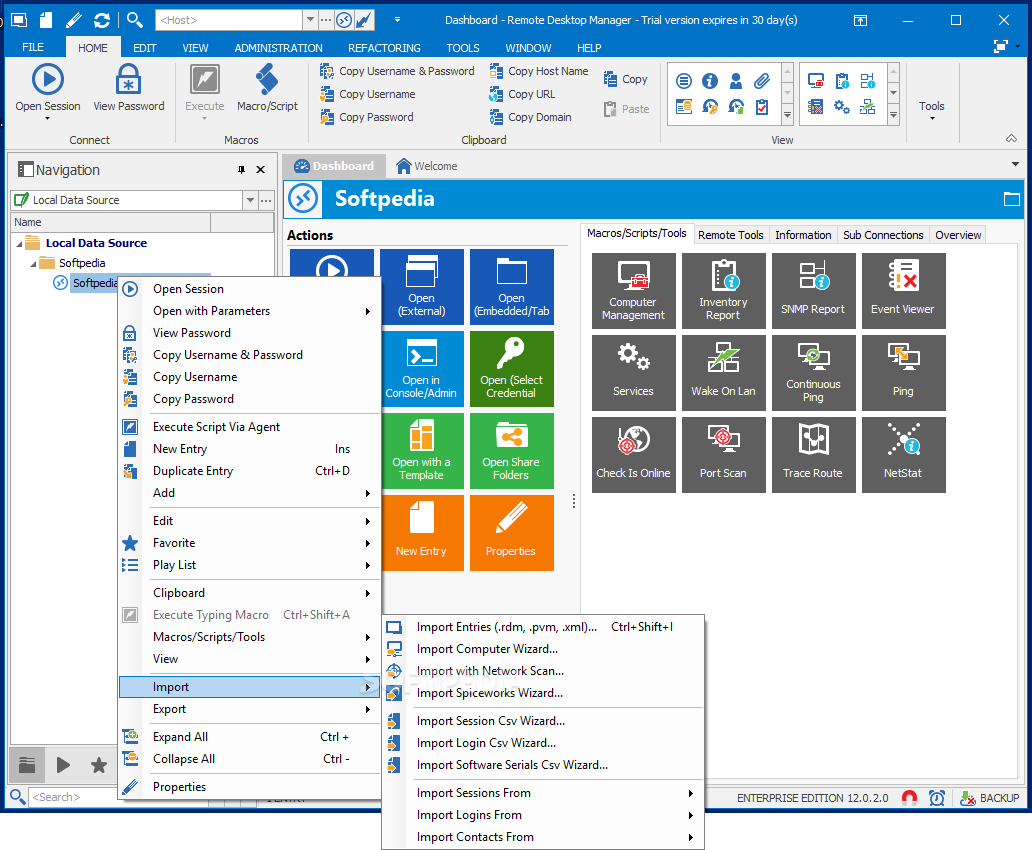Expand the View gallery dropdown
Image resolution: width=1032 pixels, height=850 pixels.
[x=787, y=115]
